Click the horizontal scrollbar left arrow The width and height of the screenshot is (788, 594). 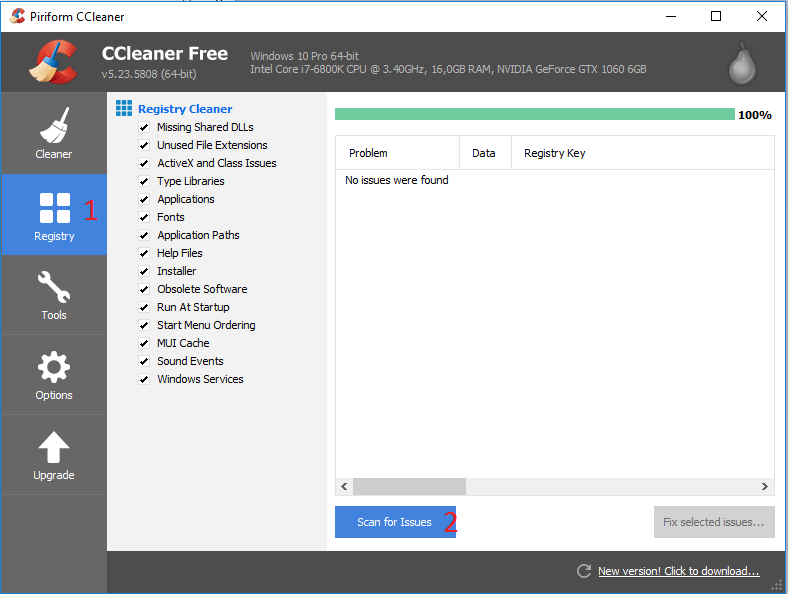click(x=344, y=486)
